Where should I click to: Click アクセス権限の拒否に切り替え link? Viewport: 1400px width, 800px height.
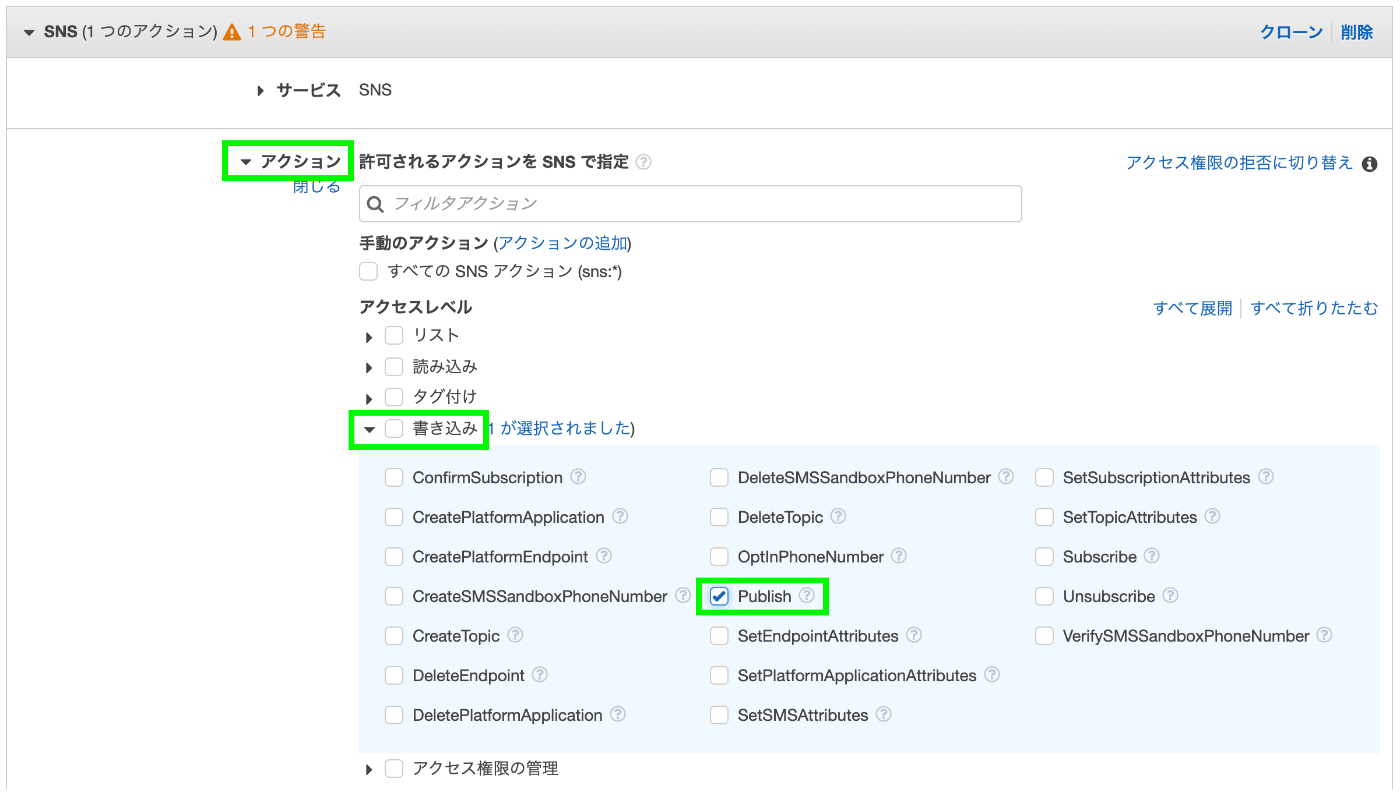[1239, 162]
